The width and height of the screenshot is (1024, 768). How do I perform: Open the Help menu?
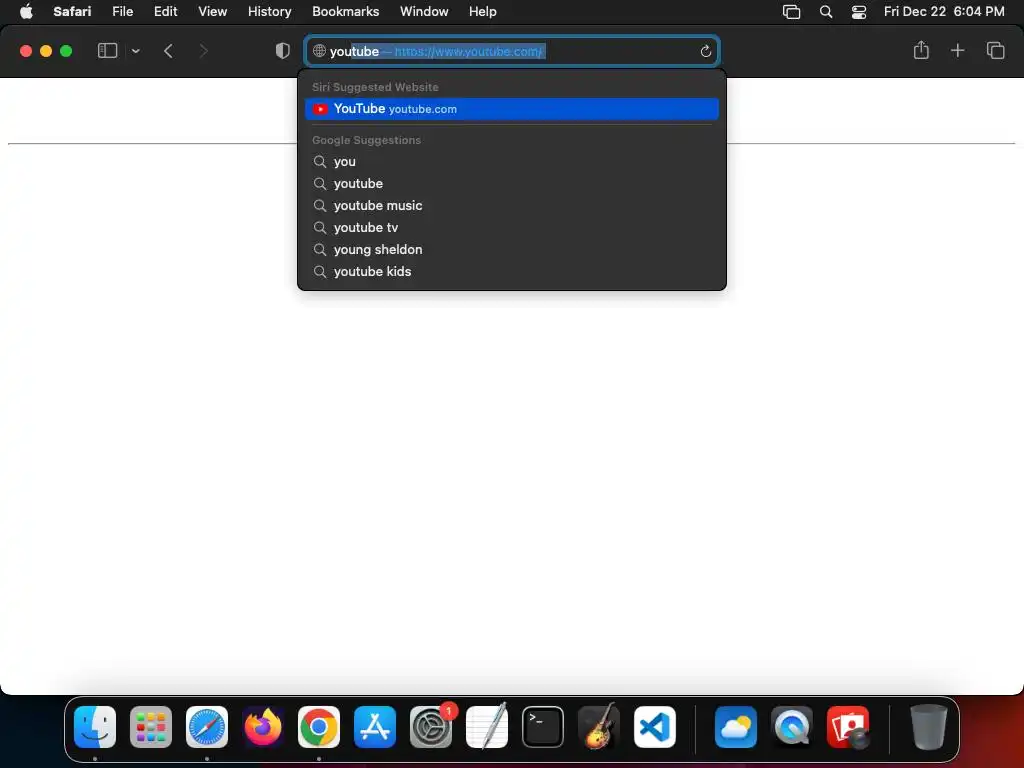[x=483, y=12]
